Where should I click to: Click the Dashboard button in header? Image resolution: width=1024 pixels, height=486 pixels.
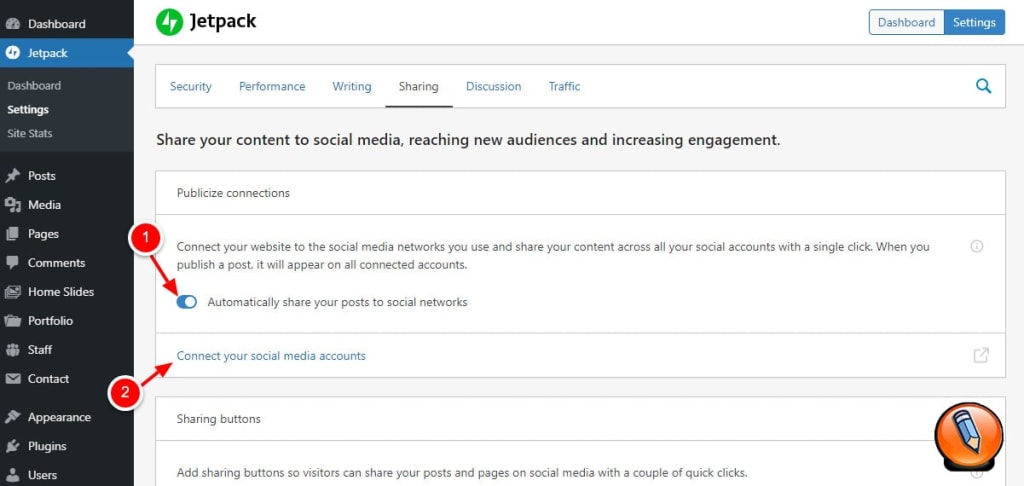pos(906,22)
